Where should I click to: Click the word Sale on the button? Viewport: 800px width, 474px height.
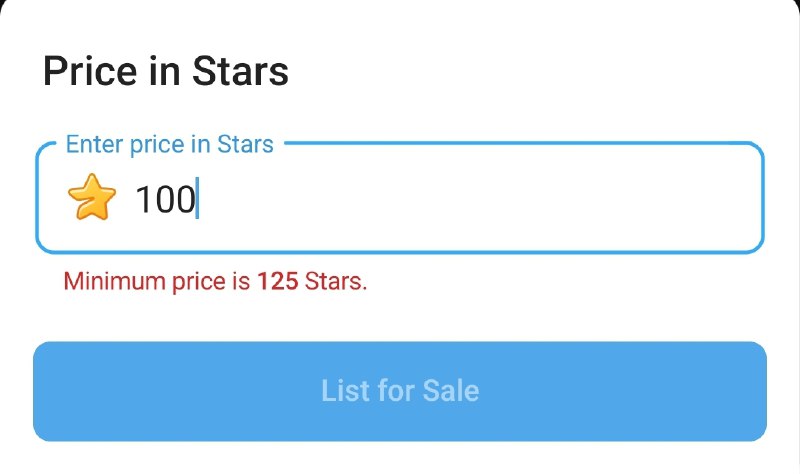pos(451,391)
